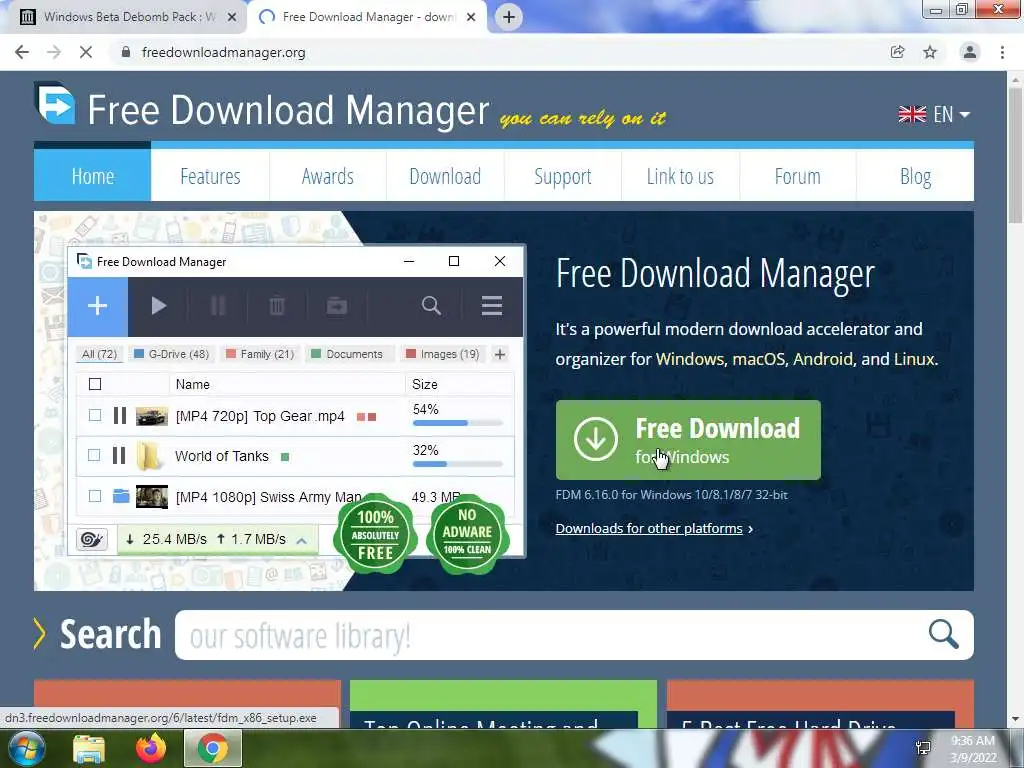Click the plus to add a tag after Images (19)

pyautogui.click(x=500, y=354)
